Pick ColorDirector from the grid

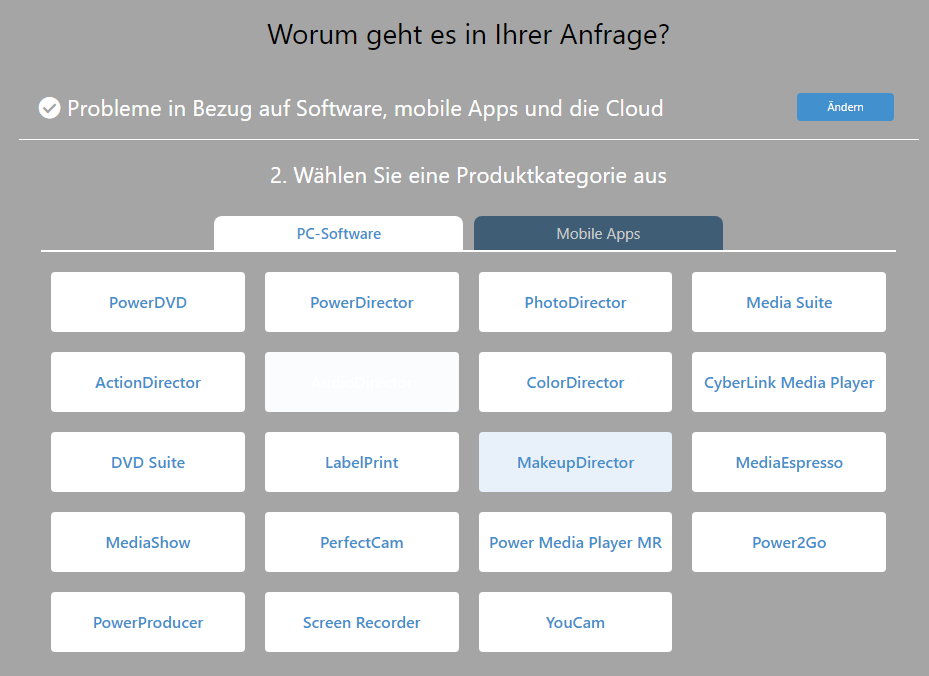(575, 382)
